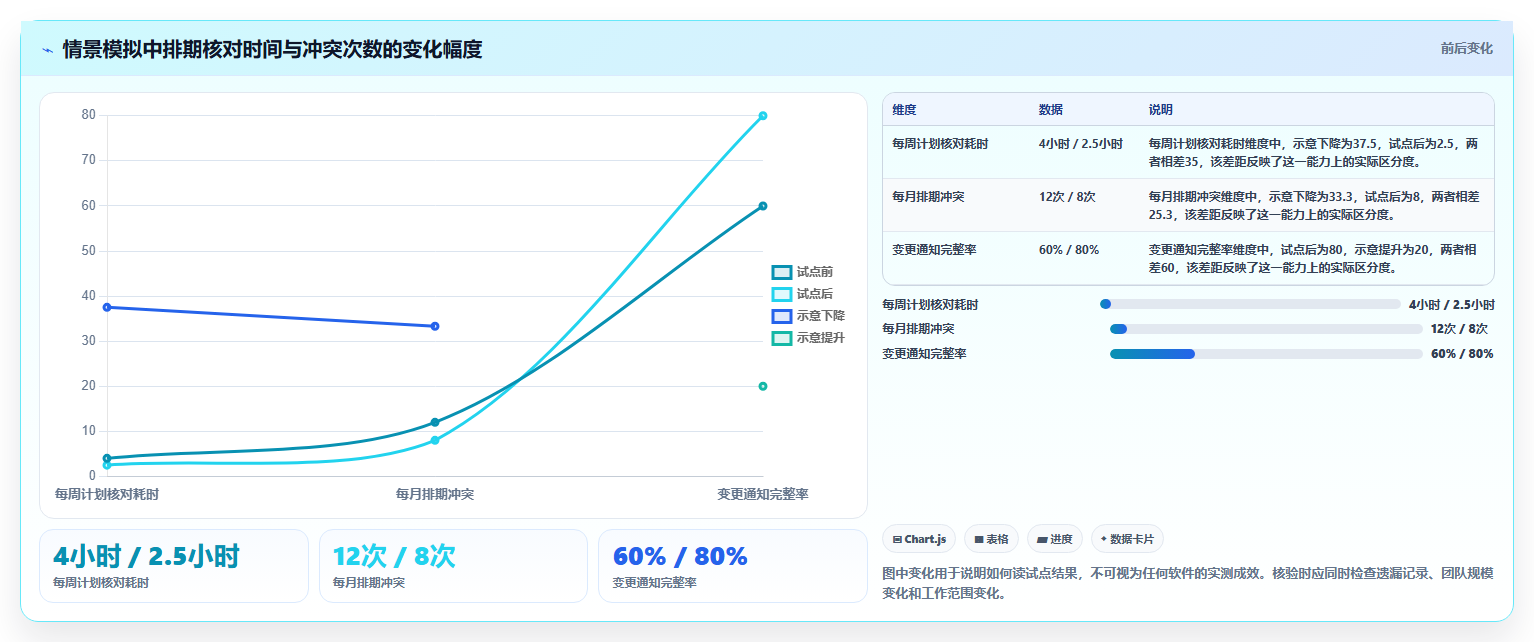Click 试点前 data point at 60
1534x642 pixels.
click(763, 206)
